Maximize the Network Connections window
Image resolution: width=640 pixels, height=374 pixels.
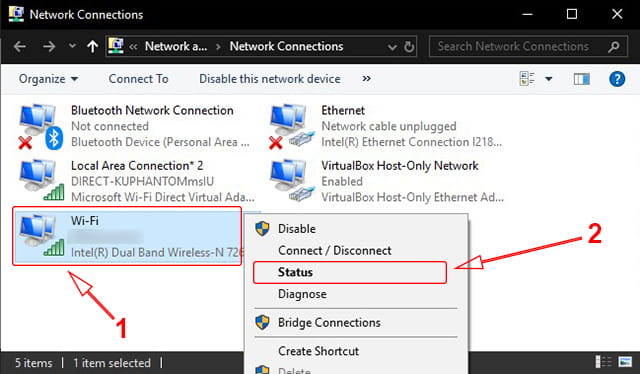tap(572, 14)
